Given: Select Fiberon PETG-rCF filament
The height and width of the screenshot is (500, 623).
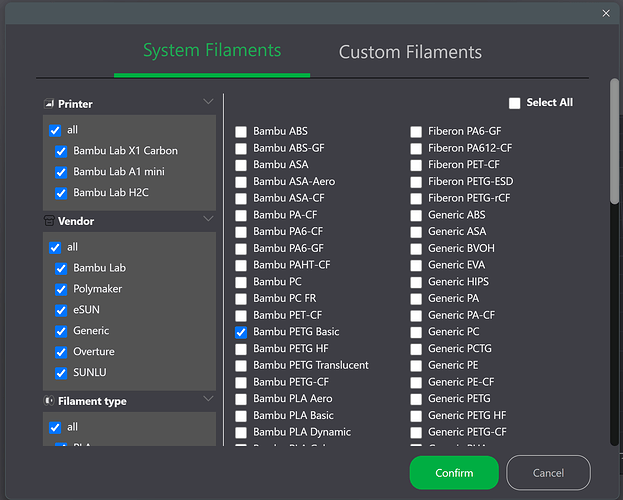Looking at the screenshot, I should pyautogui.click(x=416, y=198).
